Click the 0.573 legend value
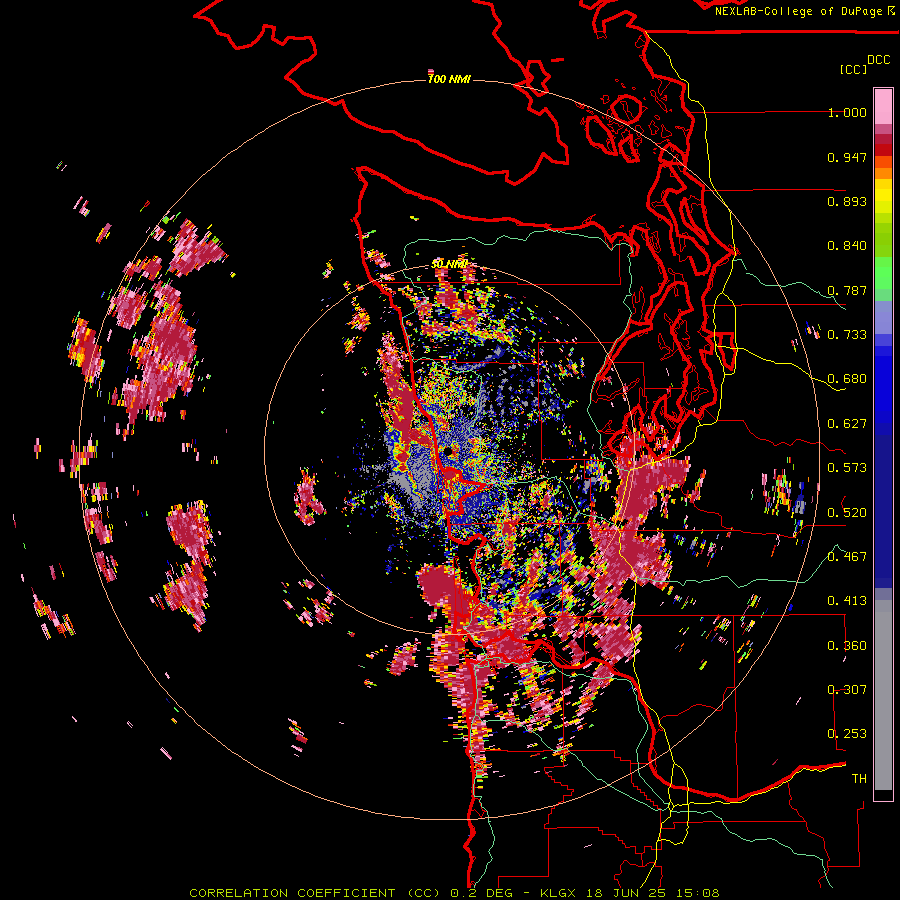 pyautogui.click(x=847, y=468)
